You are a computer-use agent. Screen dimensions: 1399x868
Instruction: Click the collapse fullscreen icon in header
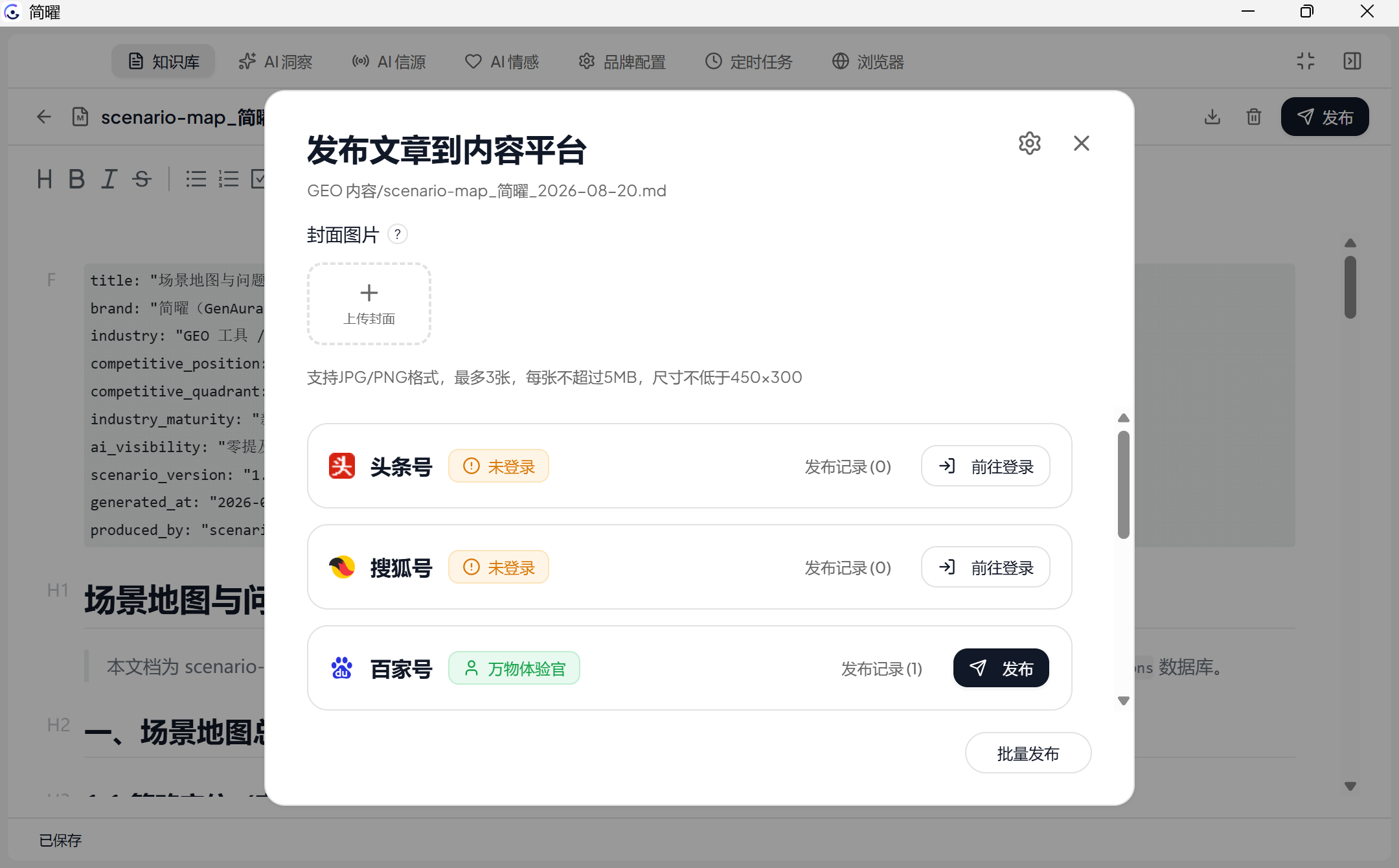[x=1306, y=61]
